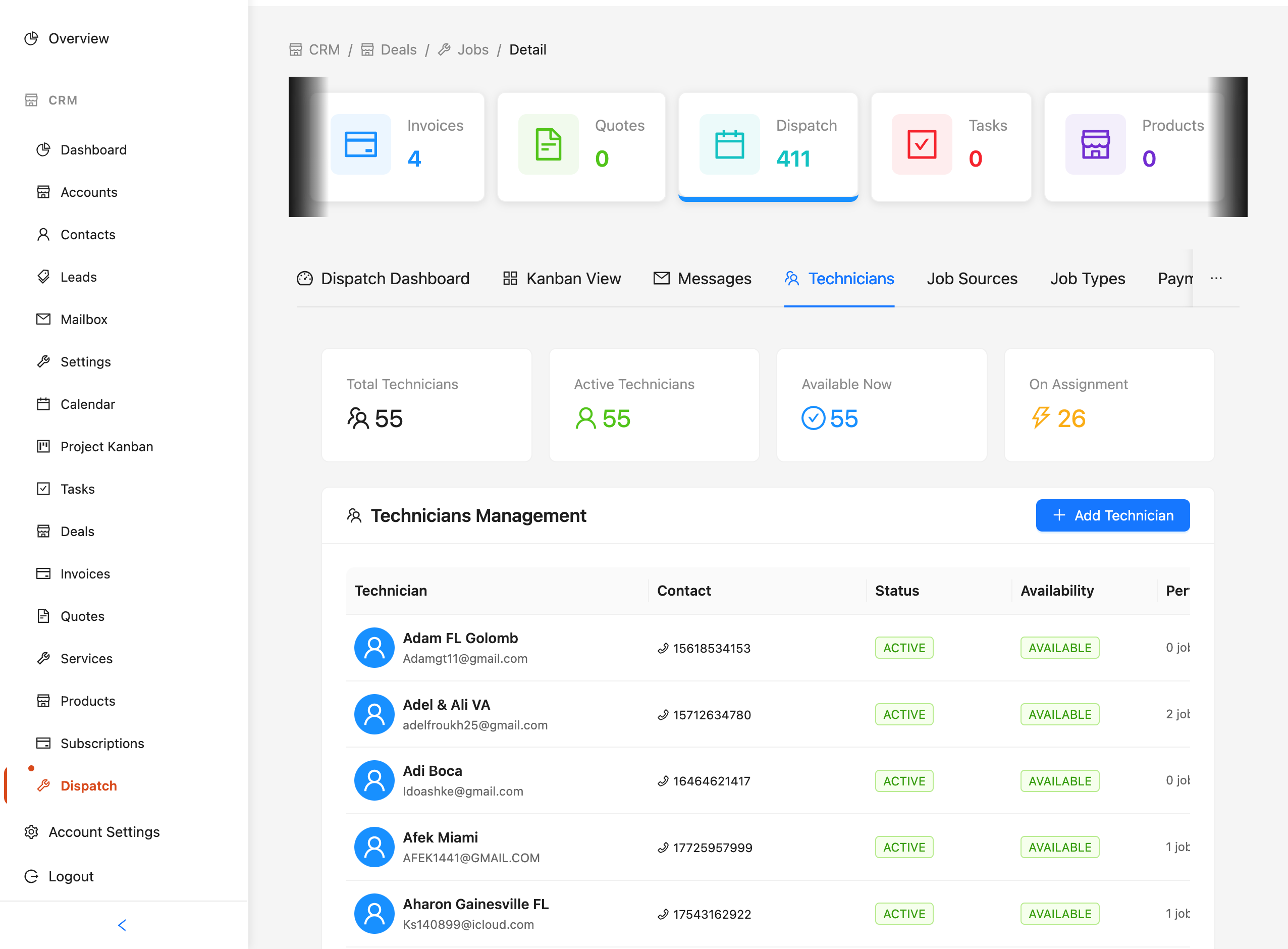This screenshot has height=949, width=1288.
Task: Click the Tasks checkmark icon card
Action: pos(922,144)
